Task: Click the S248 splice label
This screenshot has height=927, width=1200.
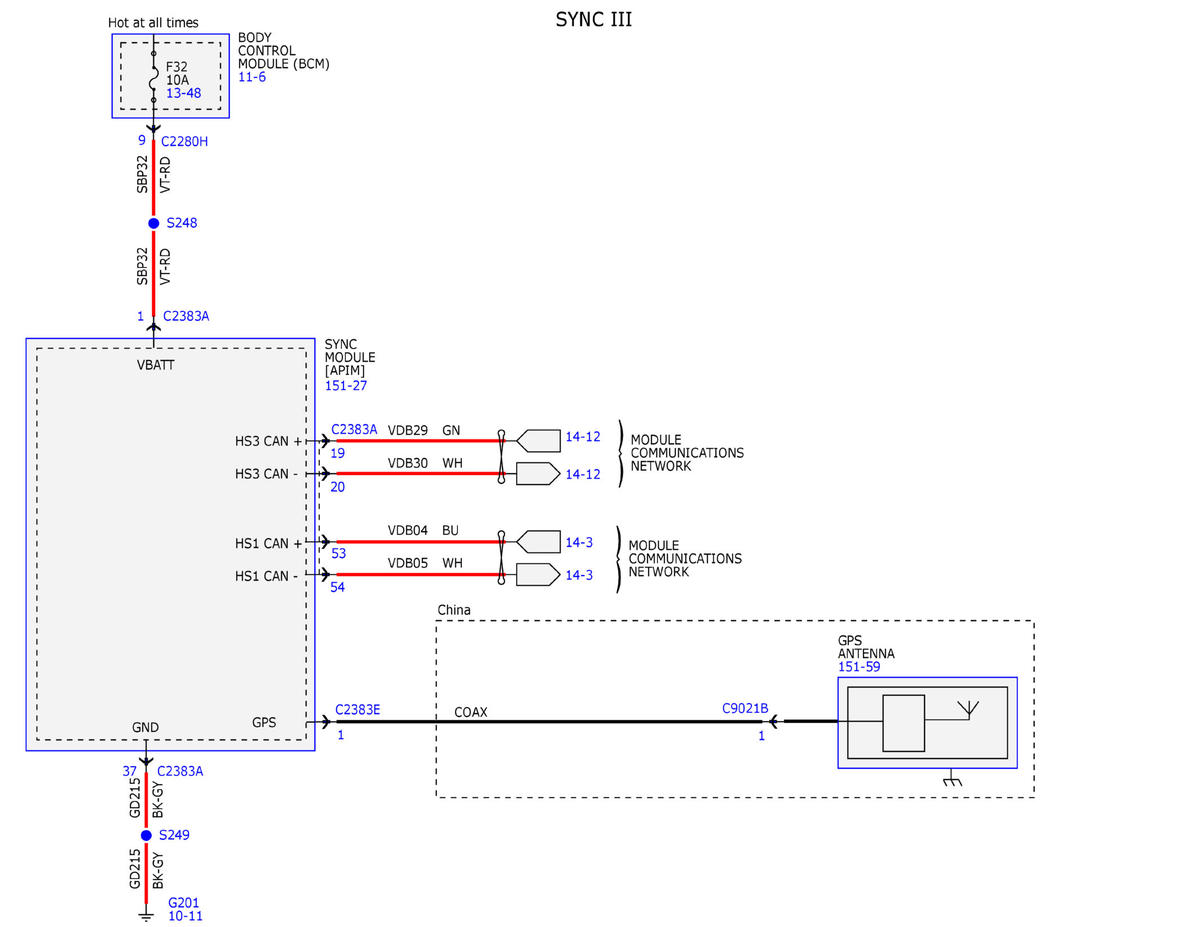Action: [x=182, y=223]
